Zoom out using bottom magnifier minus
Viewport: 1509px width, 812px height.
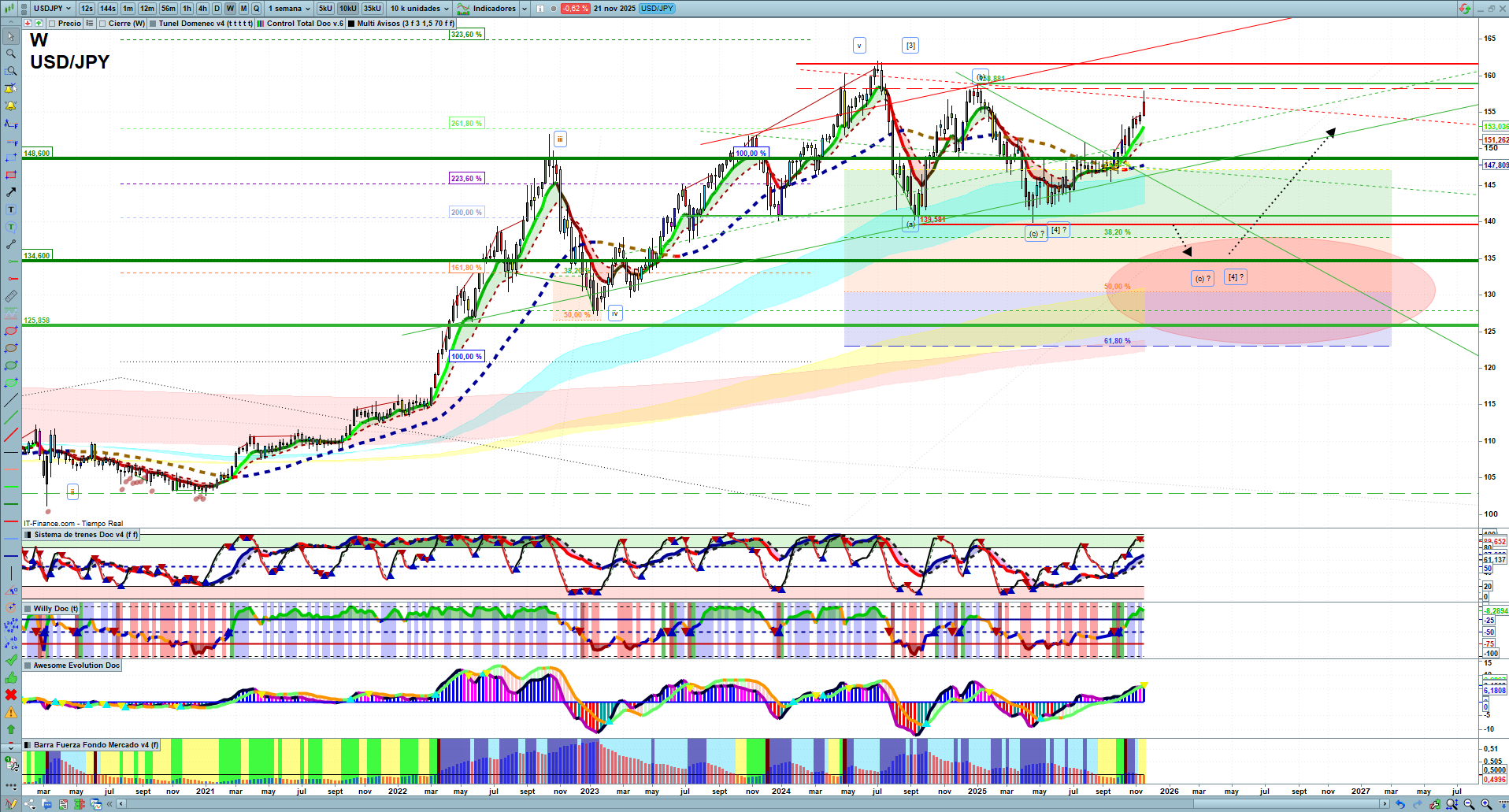coord(1469,804)
